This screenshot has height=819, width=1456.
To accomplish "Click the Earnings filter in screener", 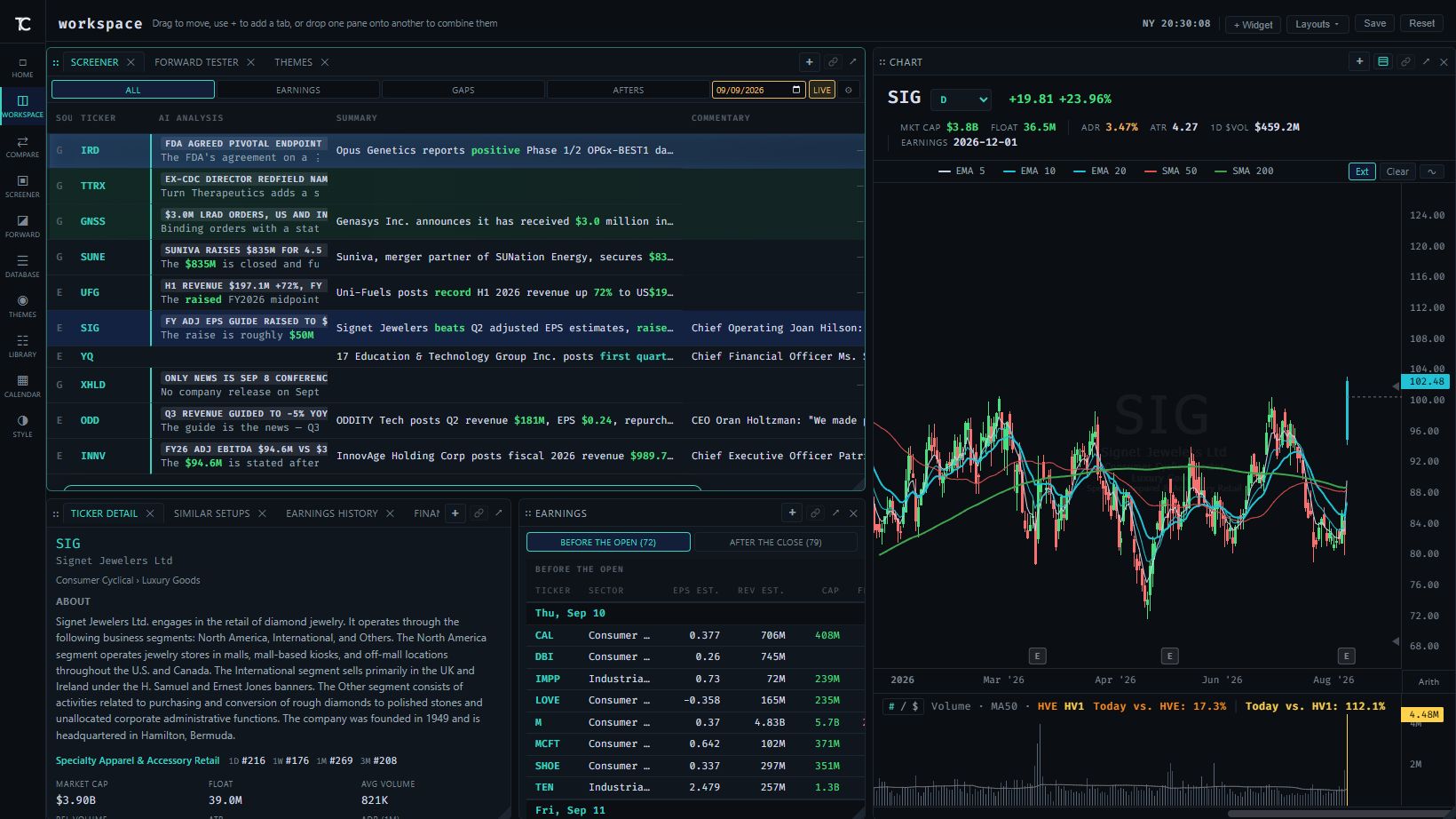I will 298,90.
